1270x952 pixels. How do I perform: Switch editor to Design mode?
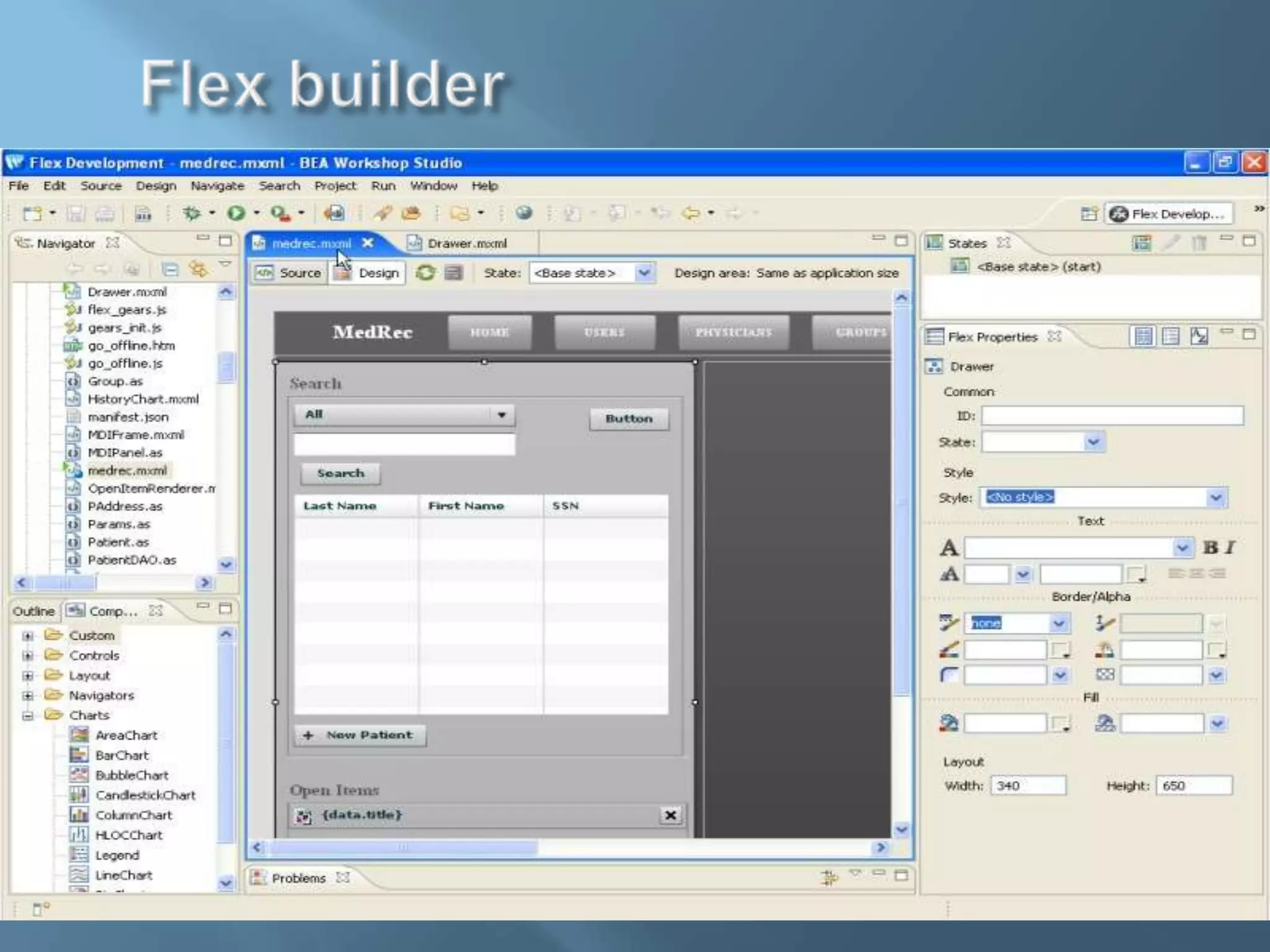[x=368, y=273]
